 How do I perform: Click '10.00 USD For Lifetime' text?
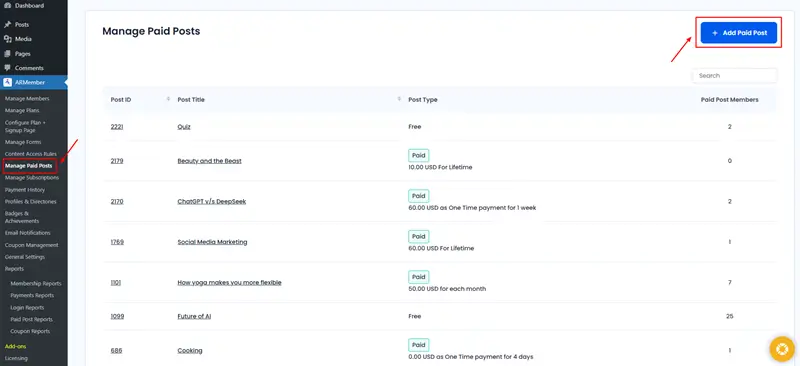440,167
